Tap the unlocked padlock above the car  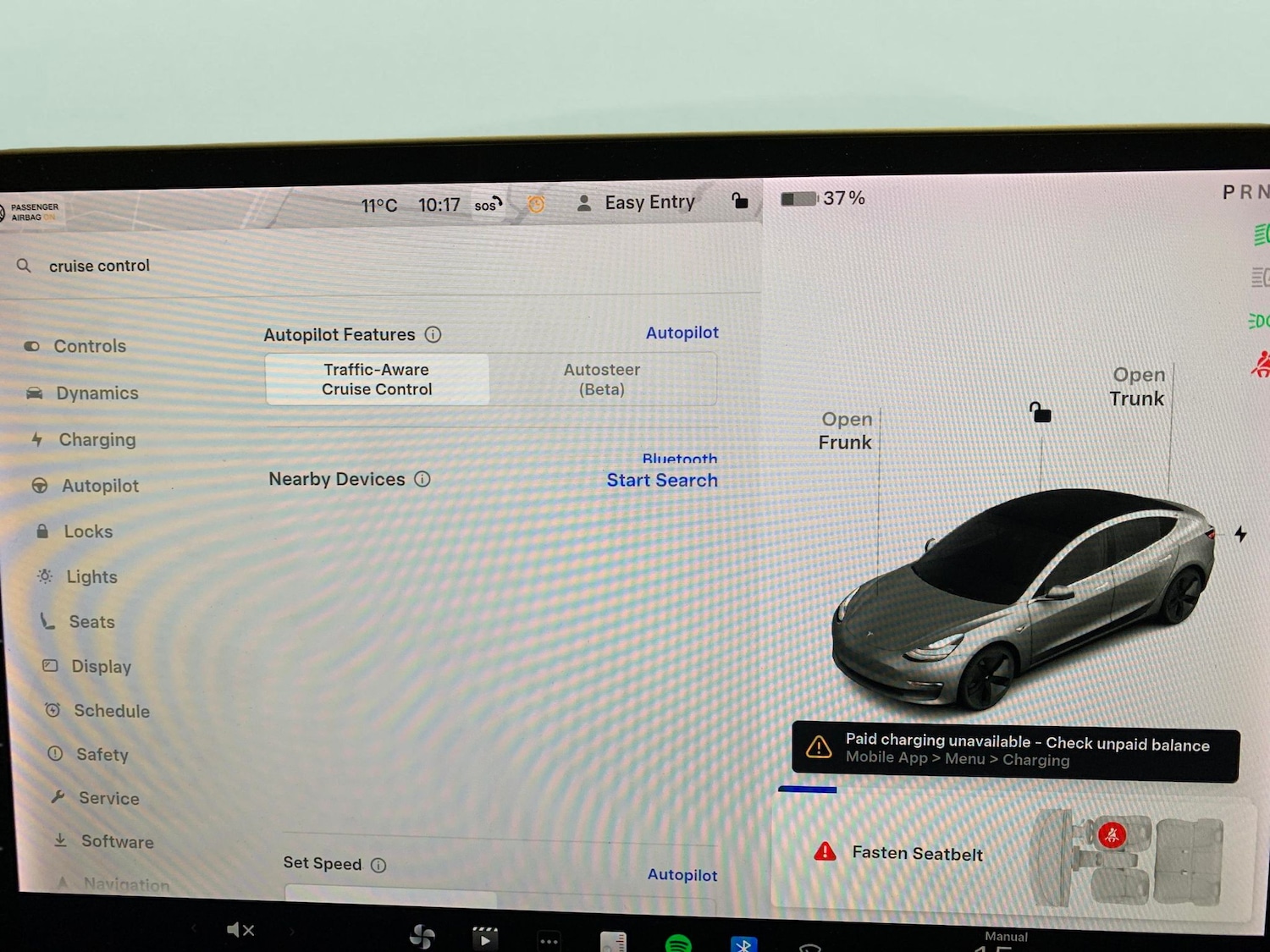[x=1040, y=412]
